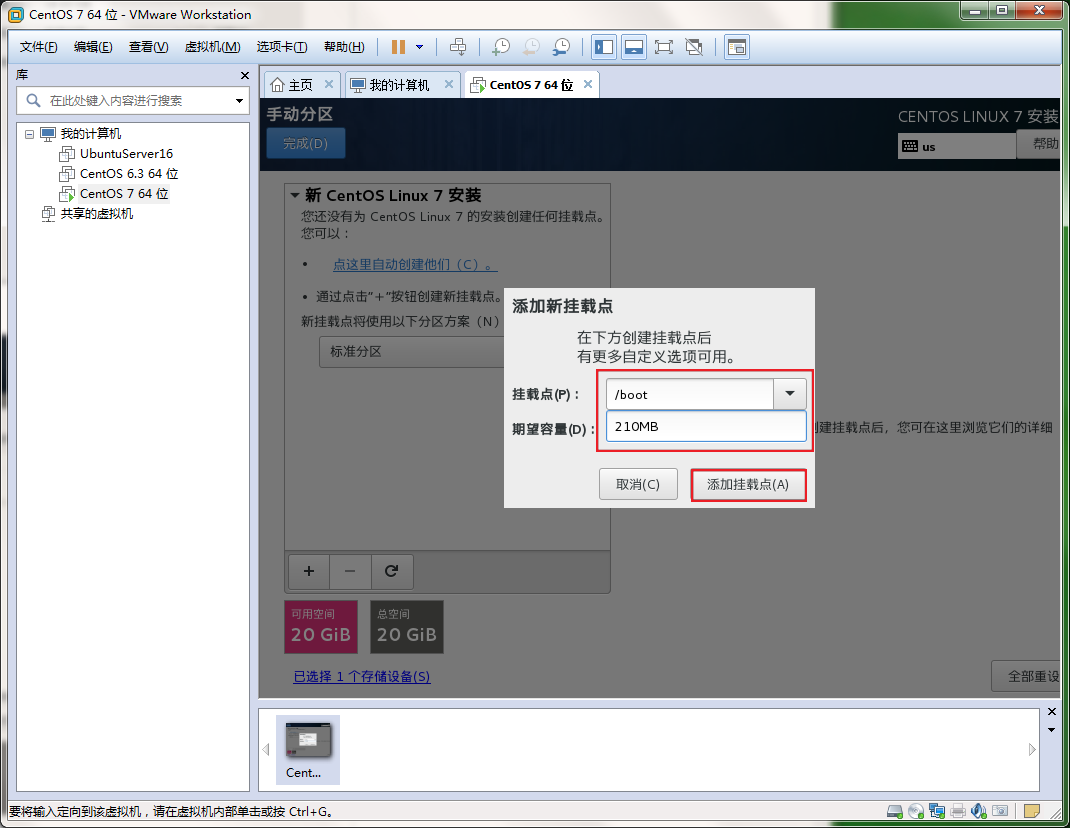Toggle the library sidebar view
This screenshot has width=1070, height=828.
pos(604,47)
